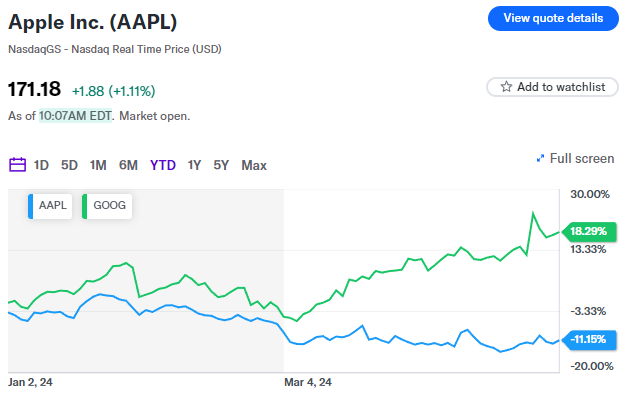Image resolution: width=626 pixels, height=410 pixels.
Task: Click View quote details button
Action: pyautogui.click(x=553, y=18)
